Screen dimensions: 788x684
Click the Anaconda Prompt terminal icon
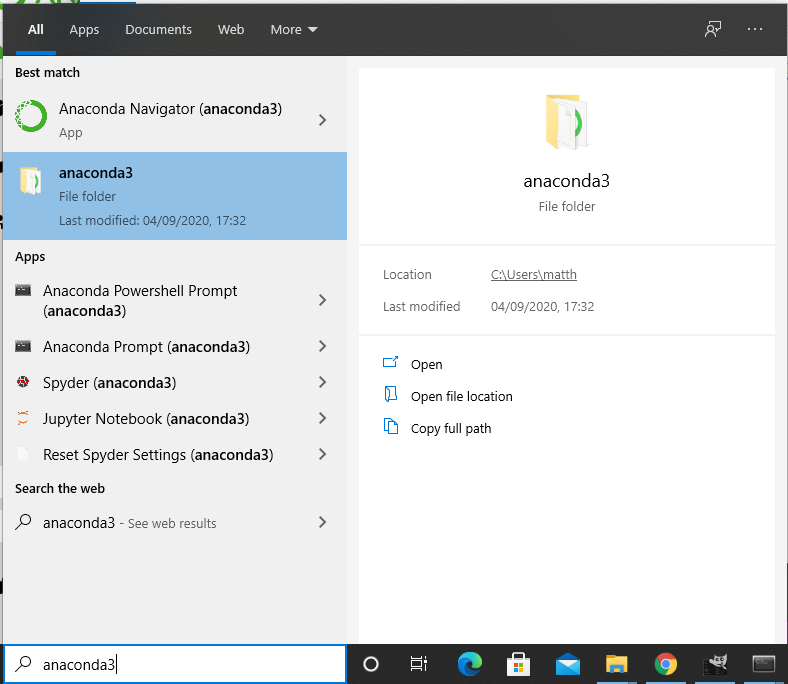23,346
